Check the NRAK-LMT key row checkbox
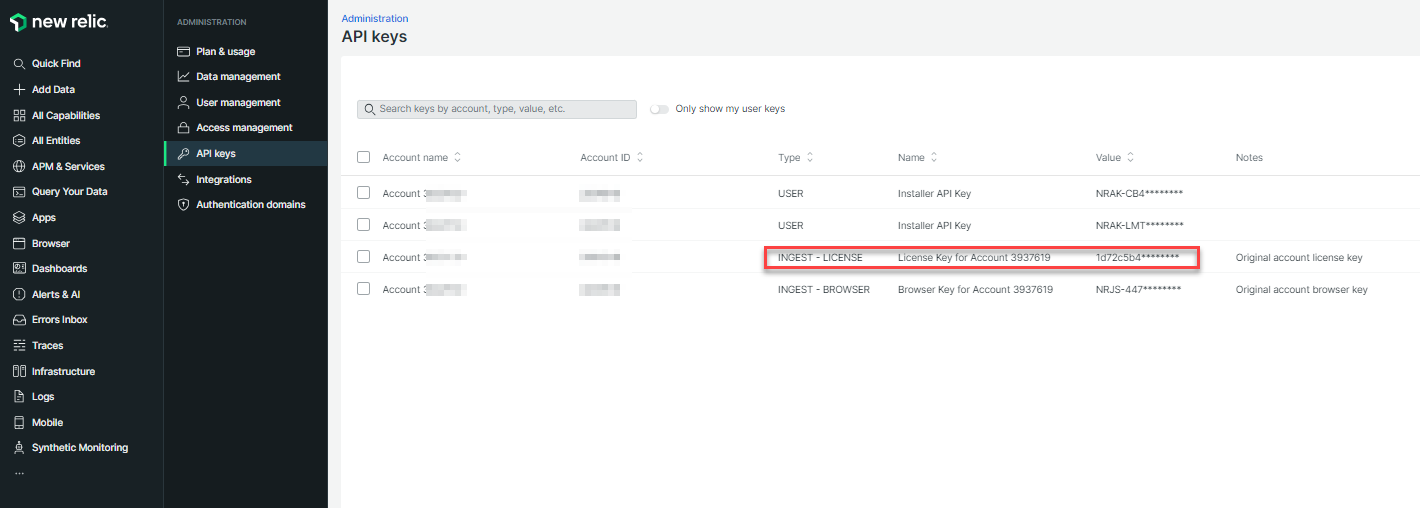 pos(363,225)
